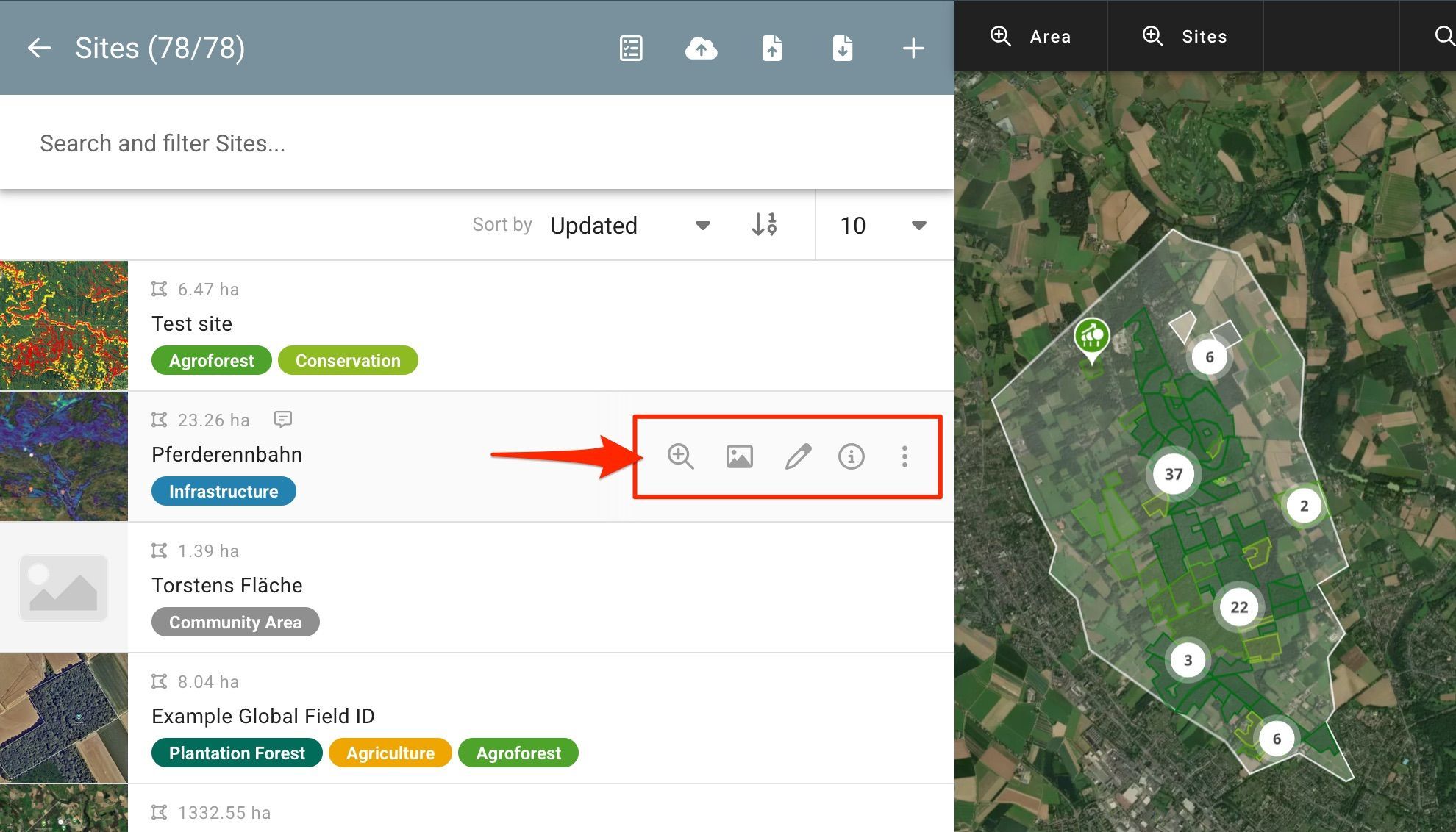1456x832 pixels.
Task: Select the Community Area tag
Action: (235, 623)
